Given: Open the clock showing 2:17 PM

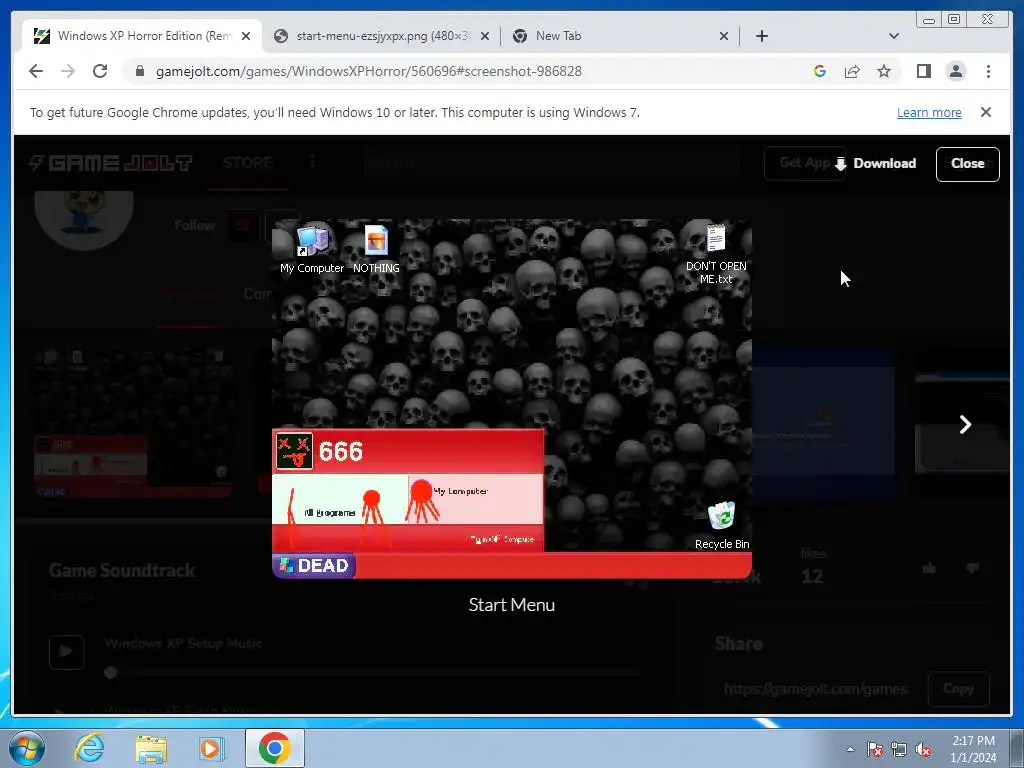Looking at the screenshot, I should point(973,749).
